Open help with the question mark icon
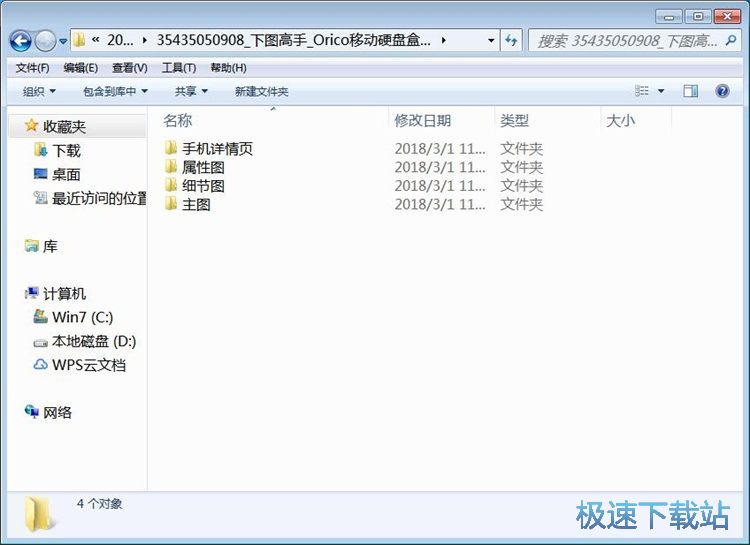The width and height of the screenshot is (750, 545). [722, 91]
